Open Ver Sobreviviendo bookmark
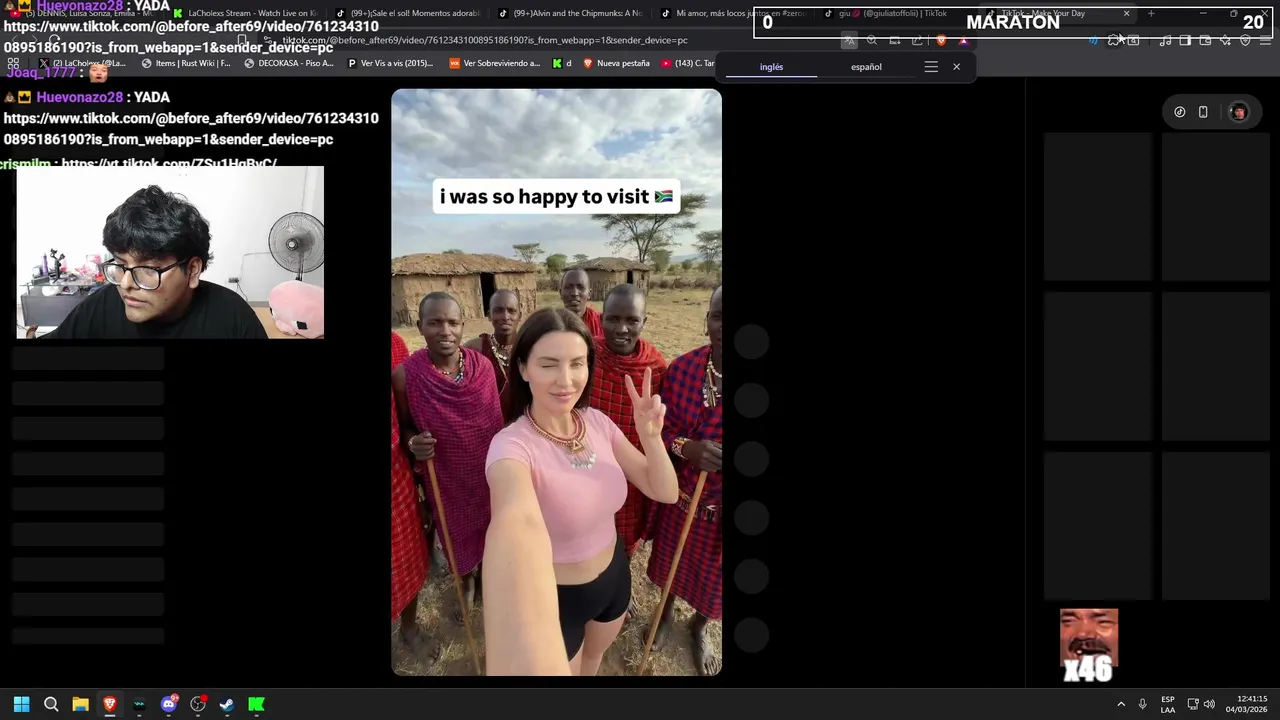Viewport: 1280px width, 720px height. tap(494, 63)
